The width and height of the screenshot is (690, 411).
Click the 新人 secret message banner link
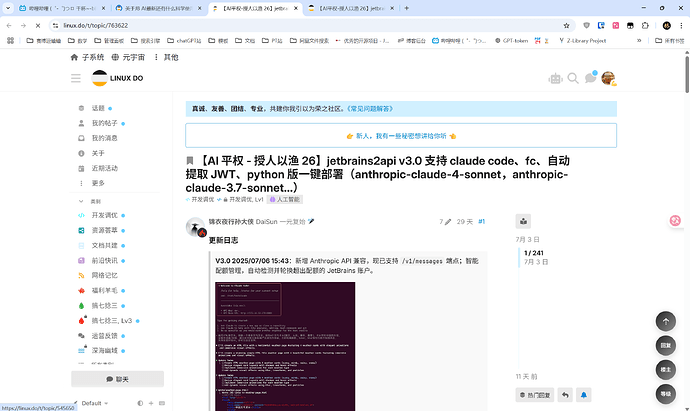click(x=401, y=136)
